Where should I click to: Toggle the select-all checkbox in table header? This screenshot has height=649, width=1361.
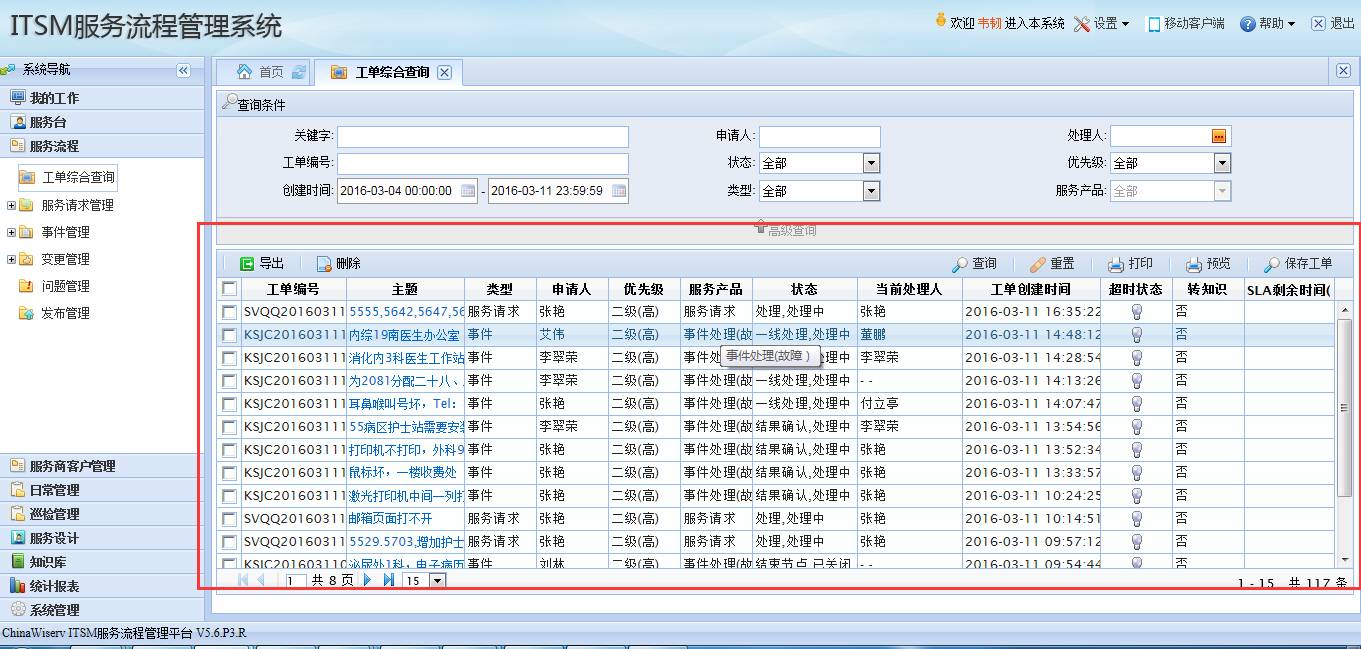pyautogui.click(x=229, y=289)
